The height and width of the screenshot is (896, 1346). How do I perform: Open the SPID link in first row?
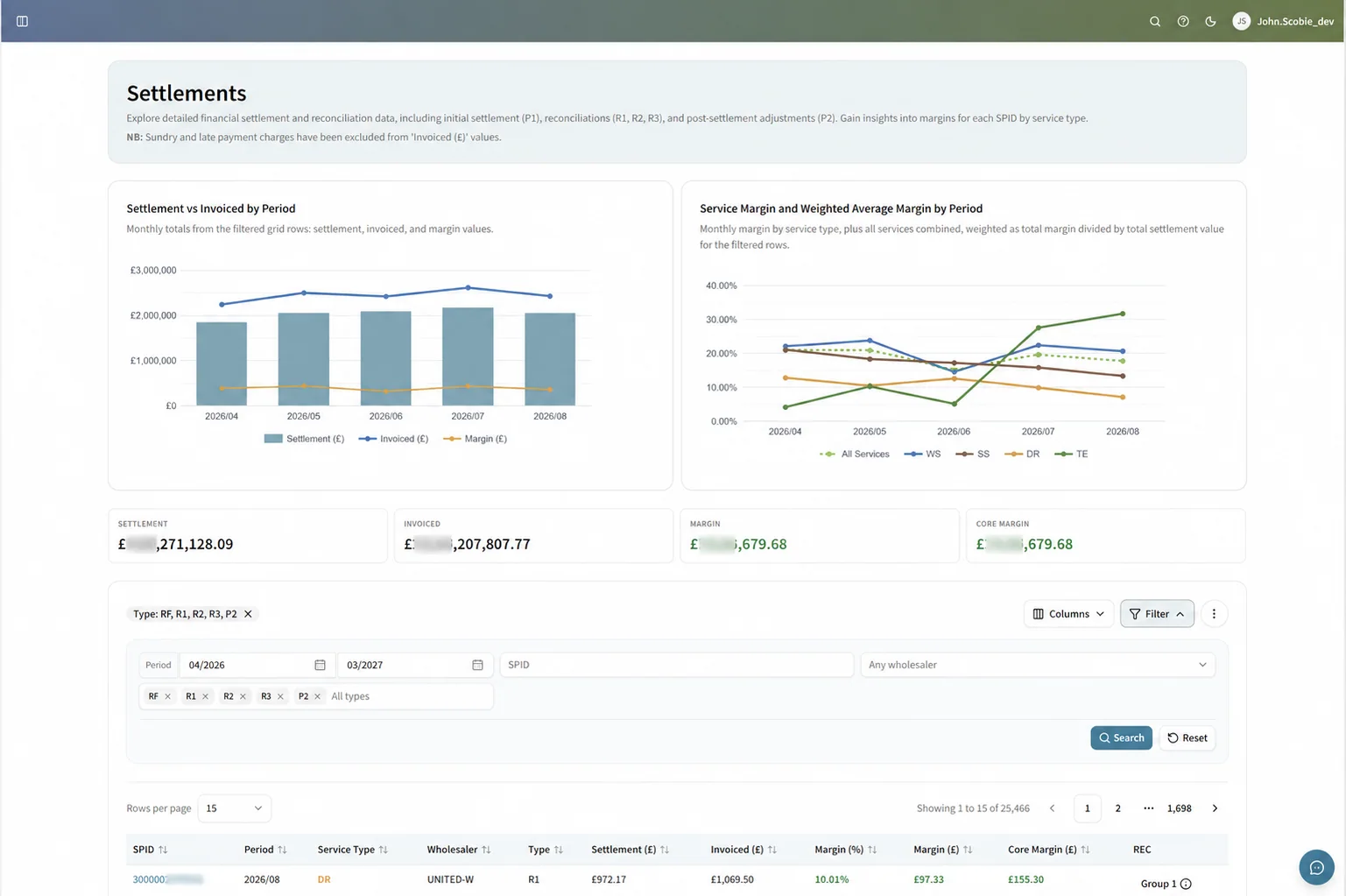coord(167,879)
